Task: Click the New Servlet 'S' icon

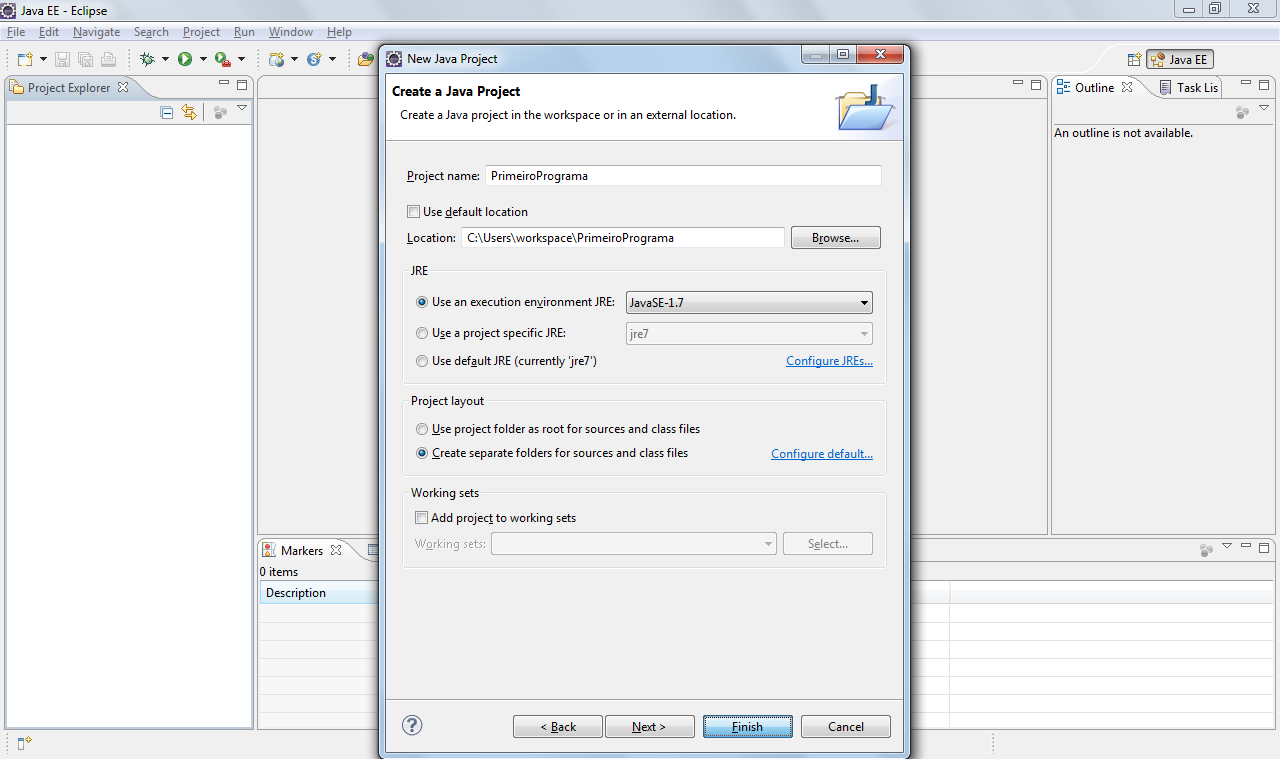Action: [314, 59]
